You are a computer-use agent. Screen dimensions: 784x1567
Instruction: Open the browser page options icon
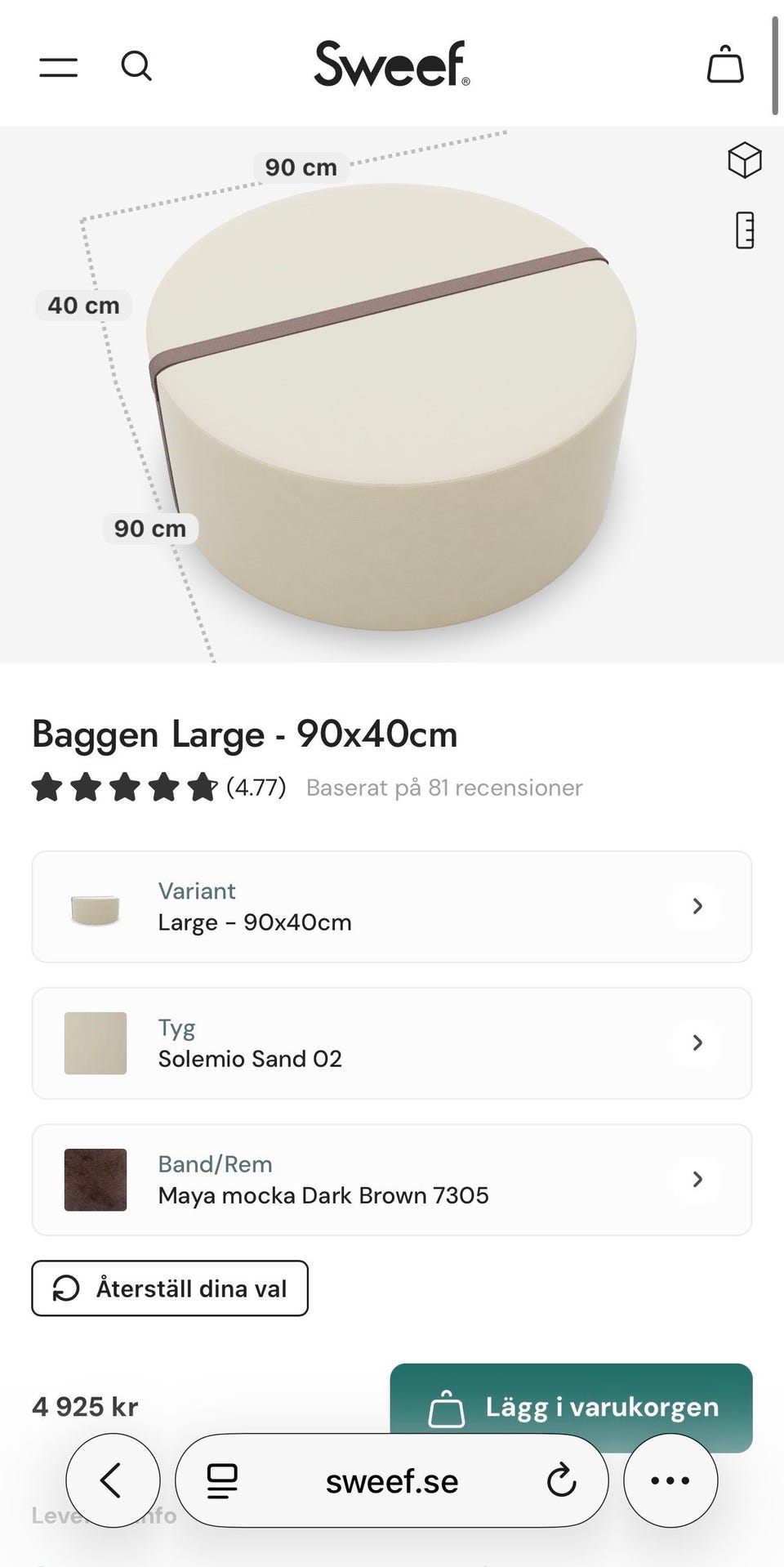pyautogui.click(x=222, y=1480)
